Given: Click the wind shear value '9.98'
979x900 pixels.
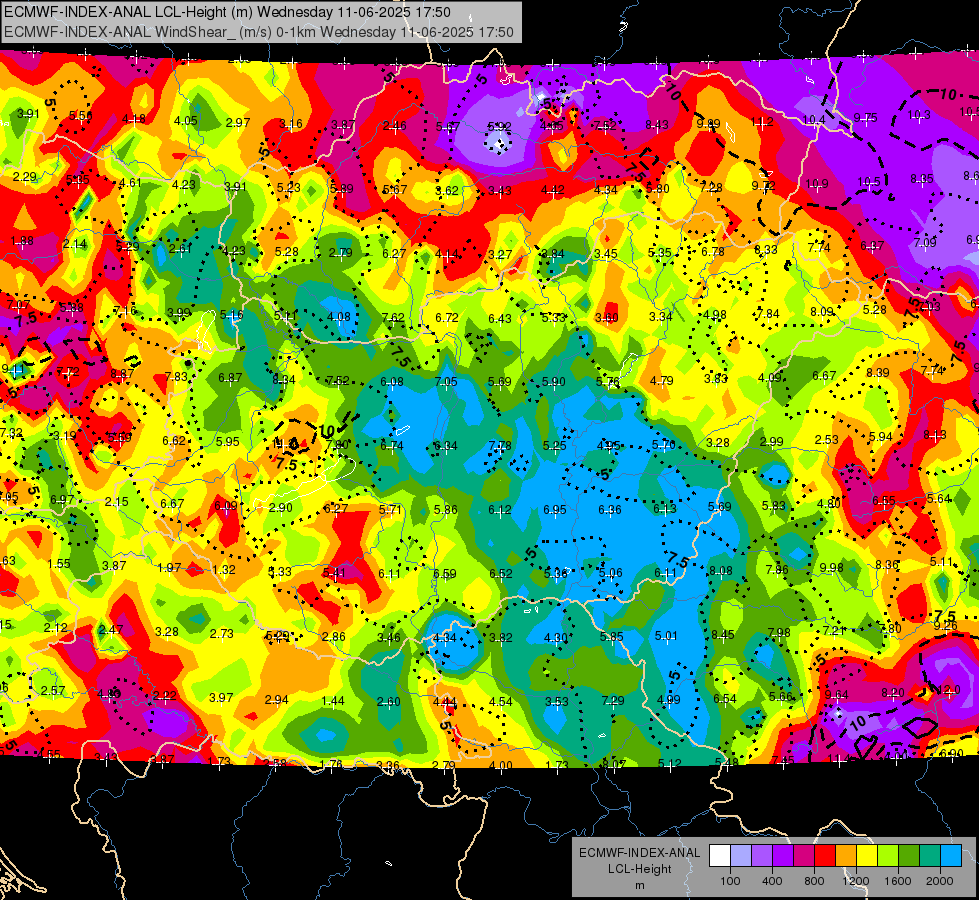Looking at the screenshot, I should click(x=832, y=568).
